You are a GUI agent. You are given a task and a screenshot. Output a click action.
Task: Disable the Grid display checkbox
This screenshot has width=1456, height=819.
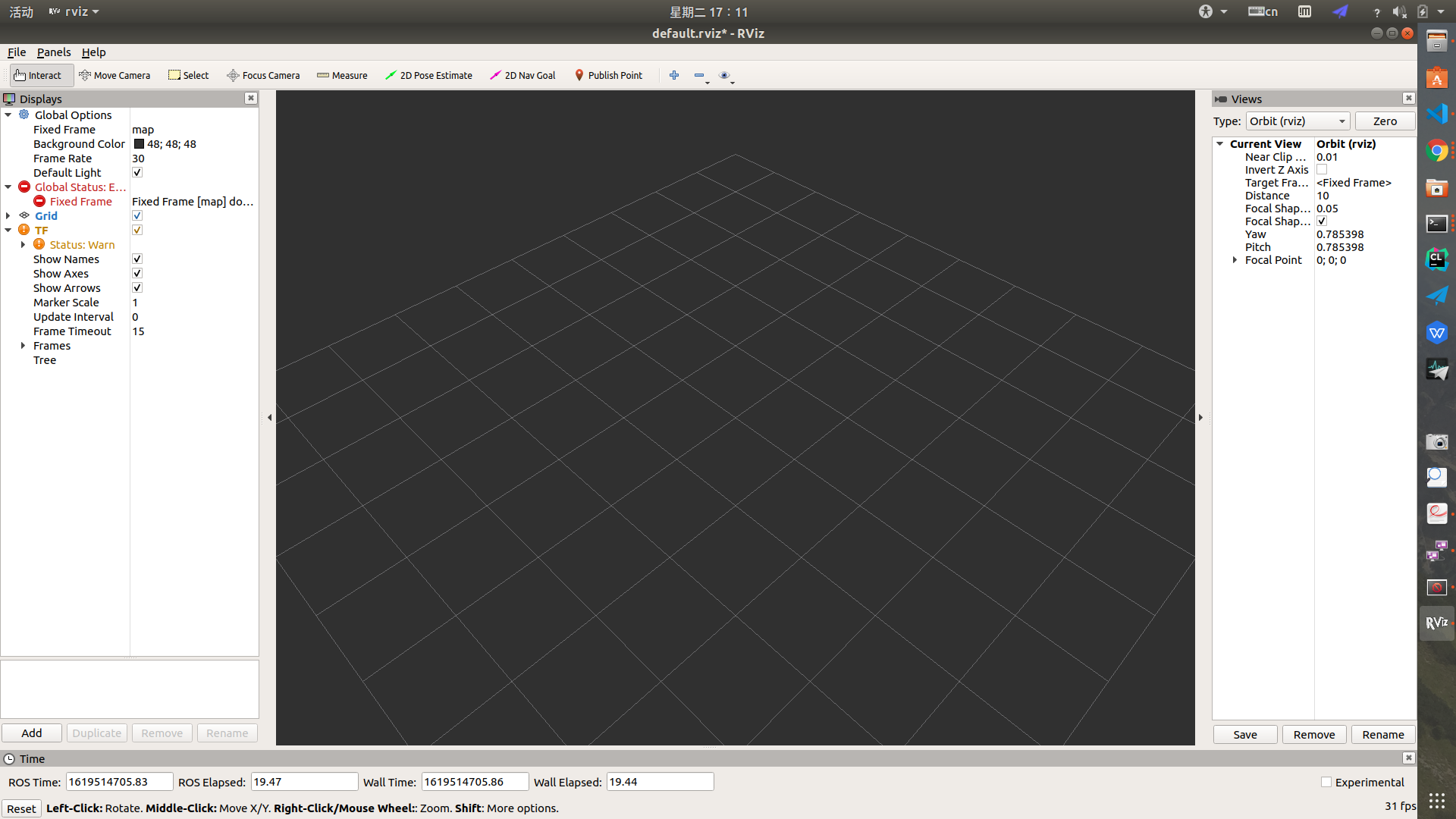pyautogui.click(x=137, y=216)
